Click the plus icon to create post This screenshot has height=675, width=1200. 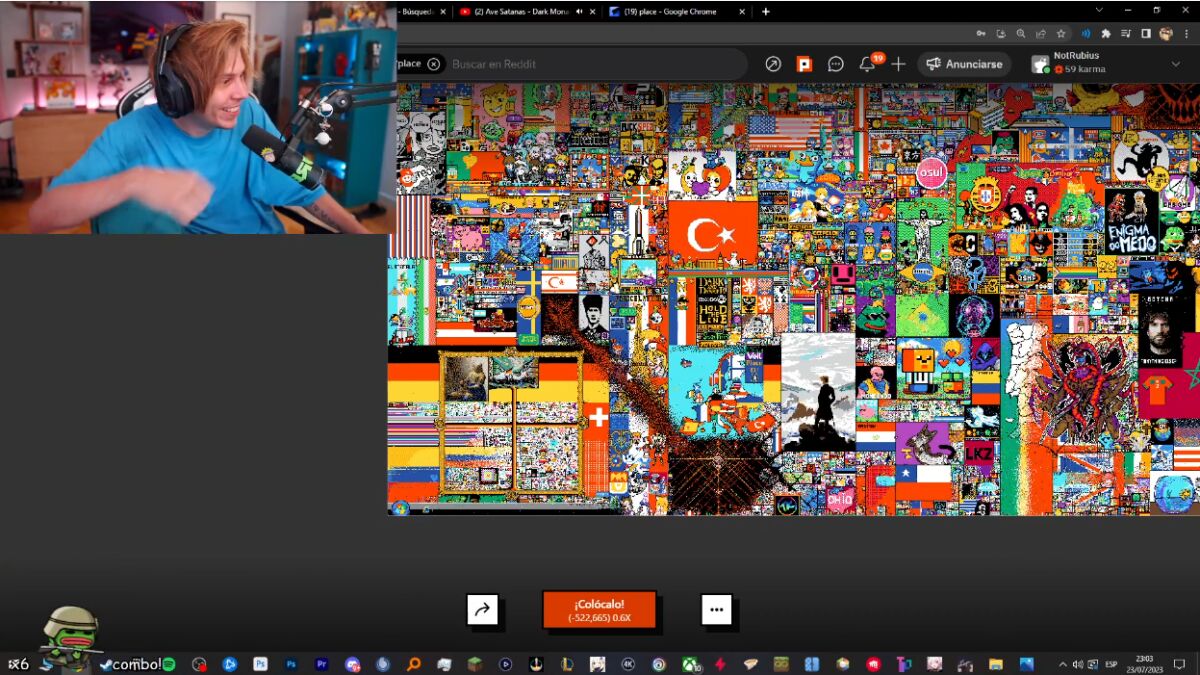pyautogui.click(x=898, y=64)
